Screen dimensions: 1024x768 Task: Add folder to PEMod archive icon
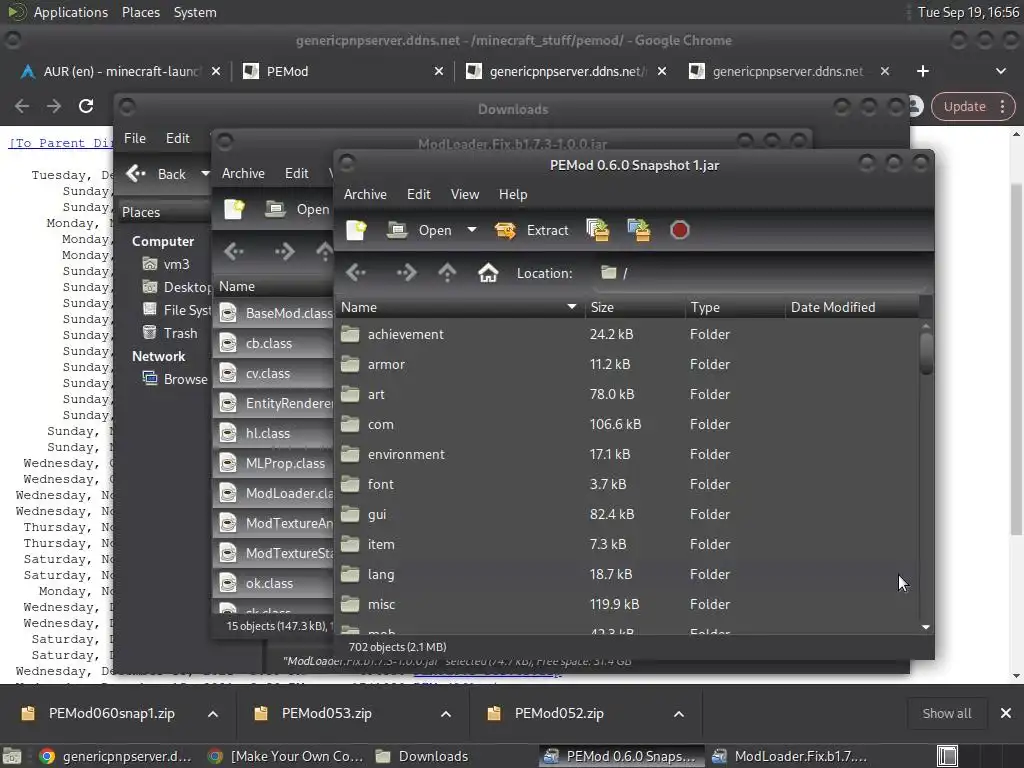(x=639, y=230)
